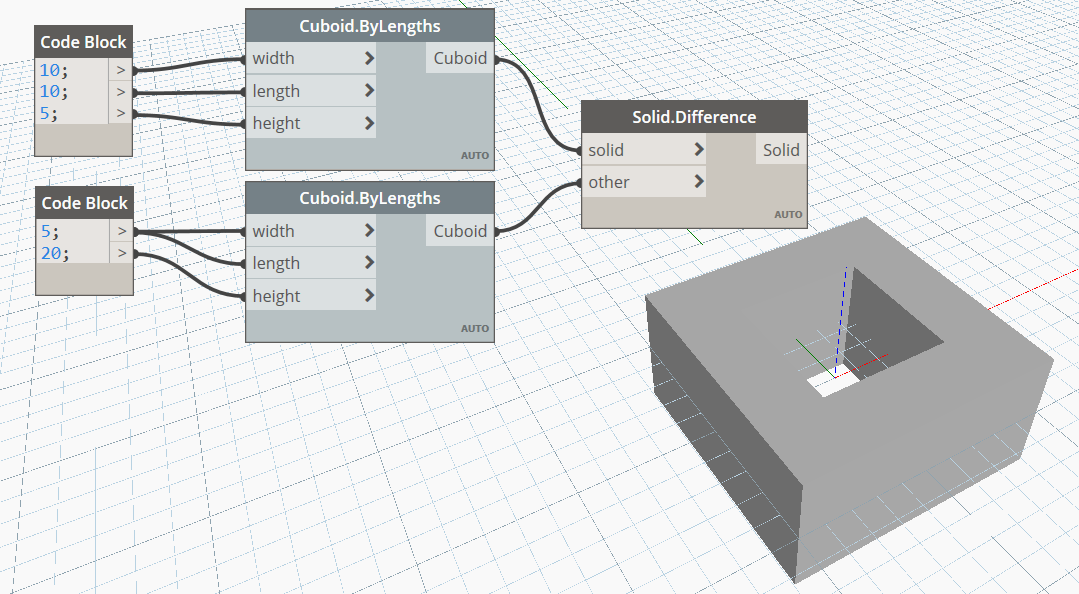The width and height of the screenshot is (1079, 594).
Task: Select the Solid.Difference node title
Action: tap(694, 117)
